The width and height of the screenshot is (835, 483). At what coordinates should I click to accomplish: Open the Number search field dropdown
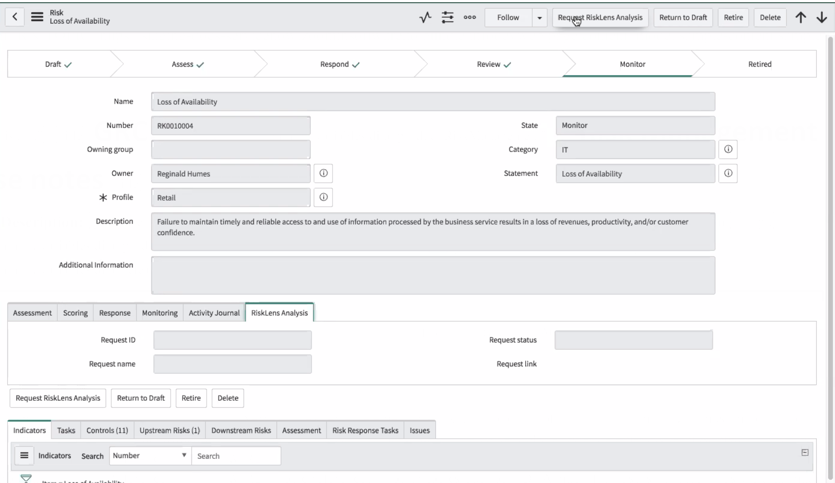[150, 455]
